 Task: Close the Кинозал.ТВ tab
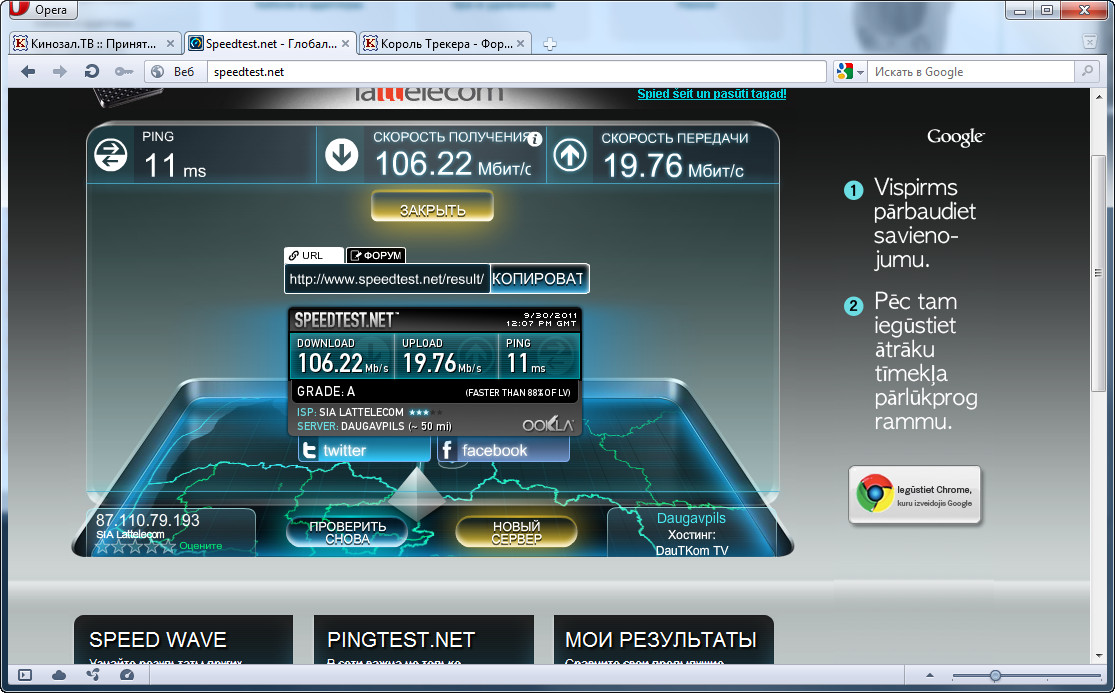click(x=171, y=43)
